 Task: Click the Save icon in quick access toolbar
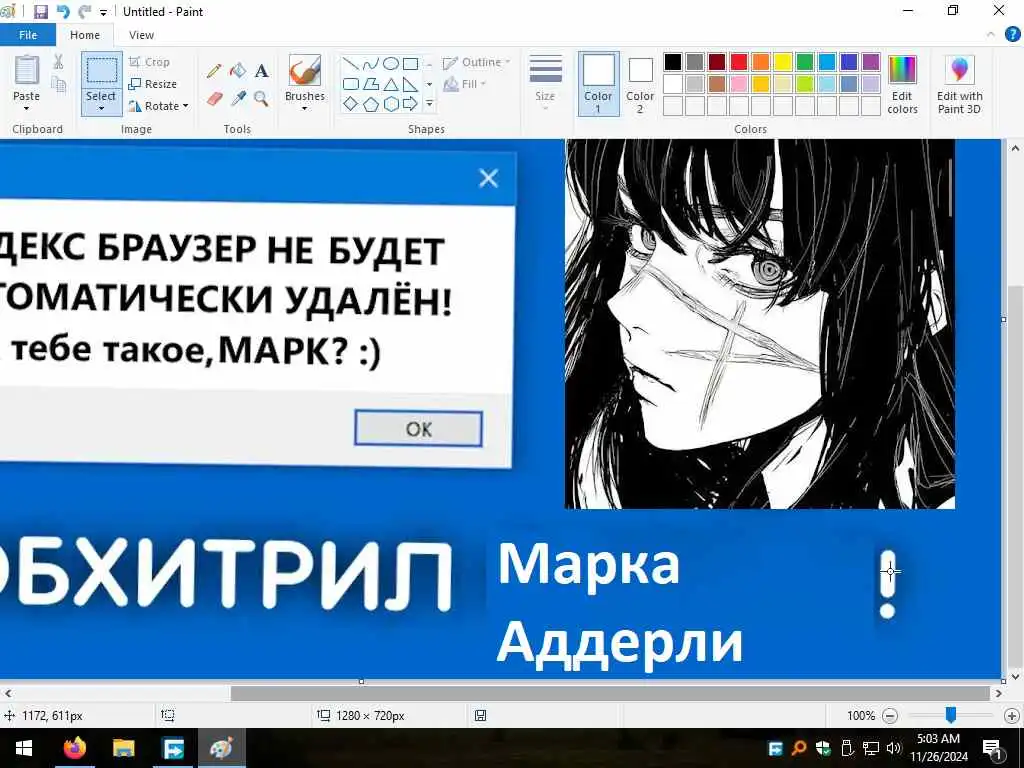[40, 12]
